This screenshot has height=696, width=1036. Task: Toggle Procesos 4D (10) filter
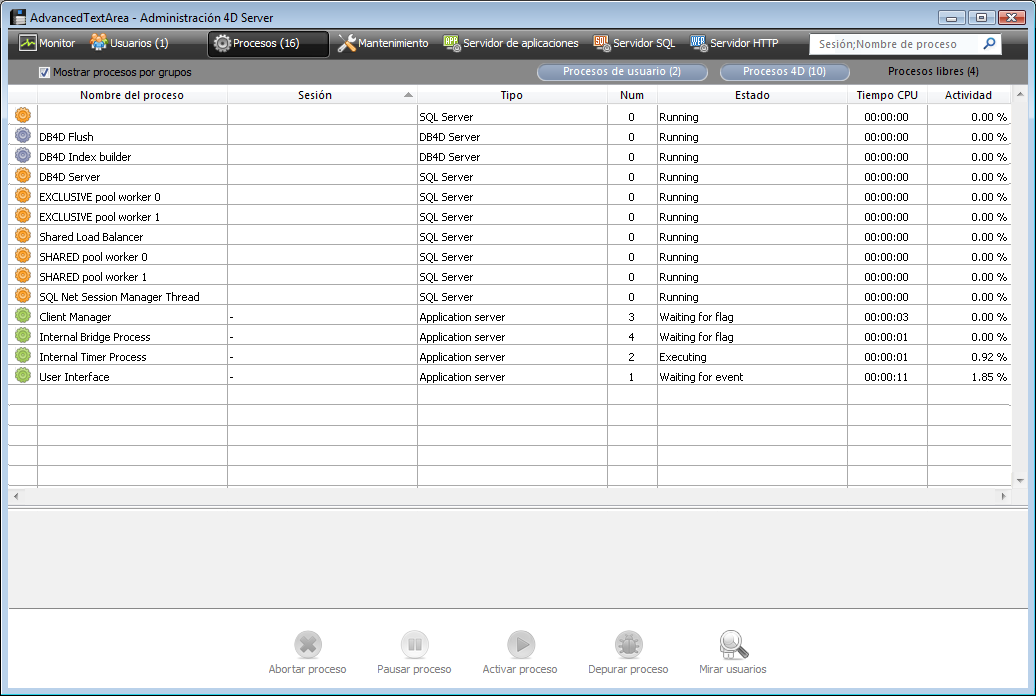[784, 72]
